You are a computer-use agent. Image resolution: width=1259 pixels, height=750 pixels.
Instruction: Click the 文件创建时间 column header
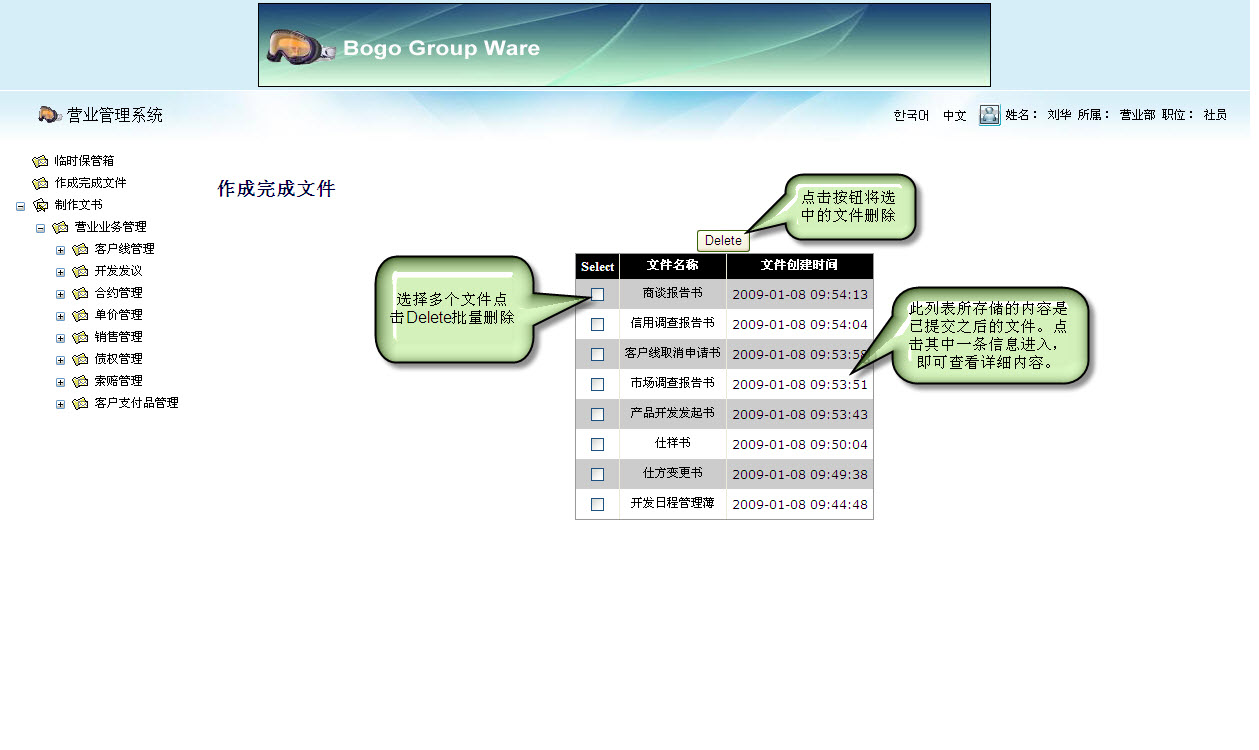coord(798,265)
